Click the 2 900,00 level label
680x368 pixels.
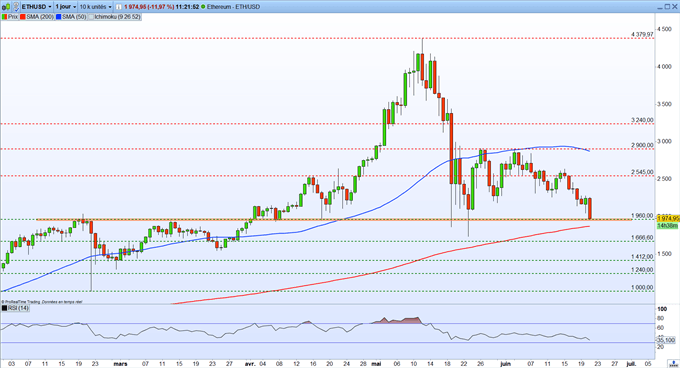click(642, 145)
